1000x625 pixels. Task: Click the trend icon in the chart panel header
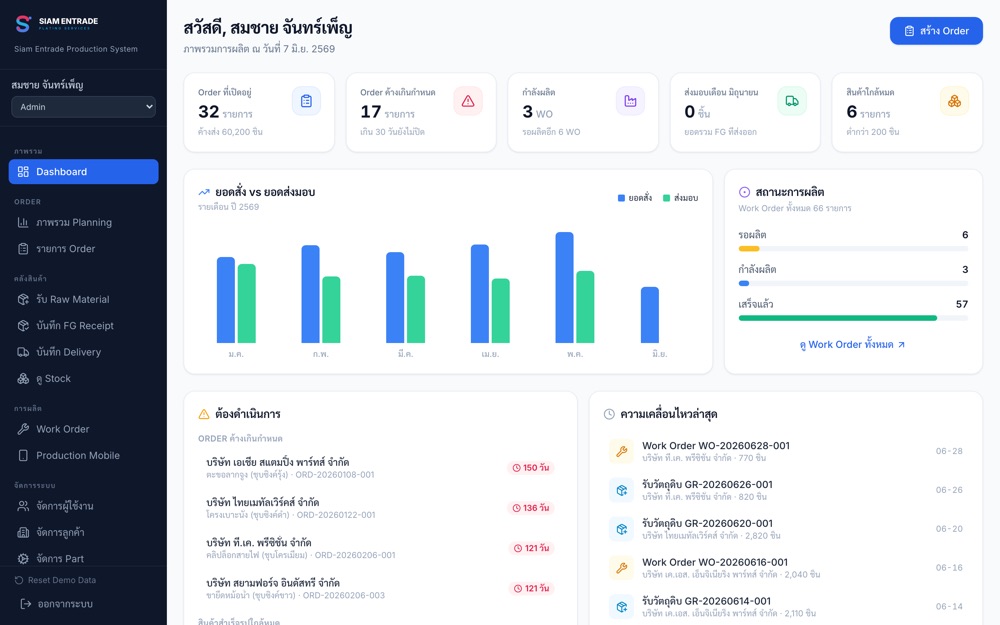point(204,192)
